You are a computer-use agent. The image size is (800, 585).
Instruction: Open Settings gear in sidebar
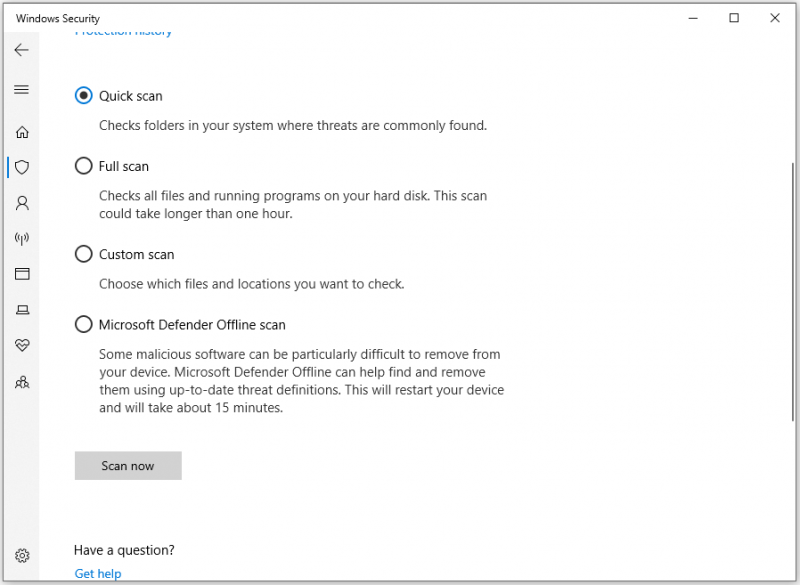click(22, 555)
